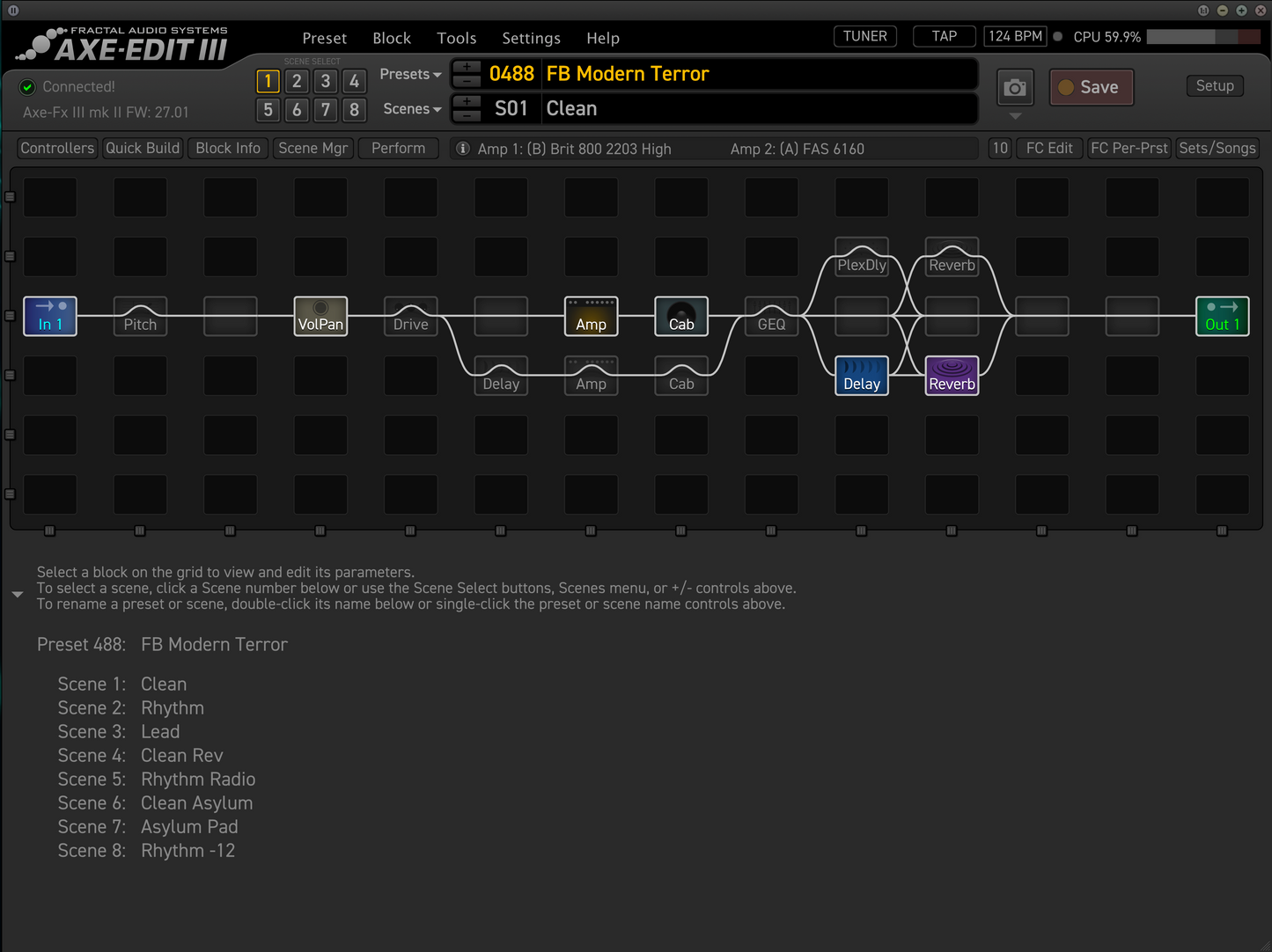The image size is (1272, 952).
Task: Open the Tools menu
Action: 456,39
